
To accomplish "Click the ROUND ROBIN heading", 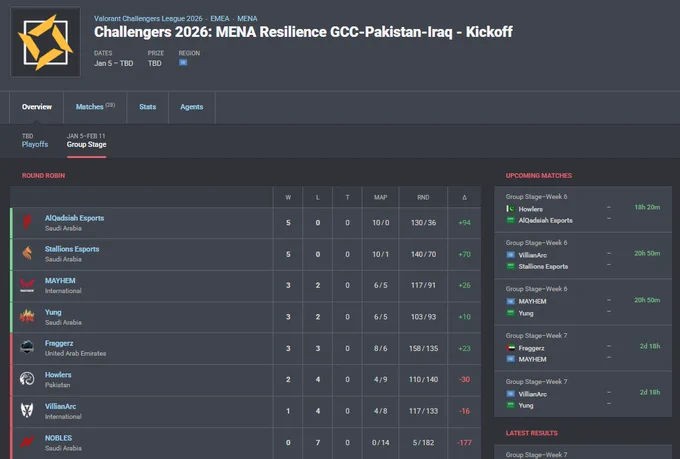I will tap(43, 176).
